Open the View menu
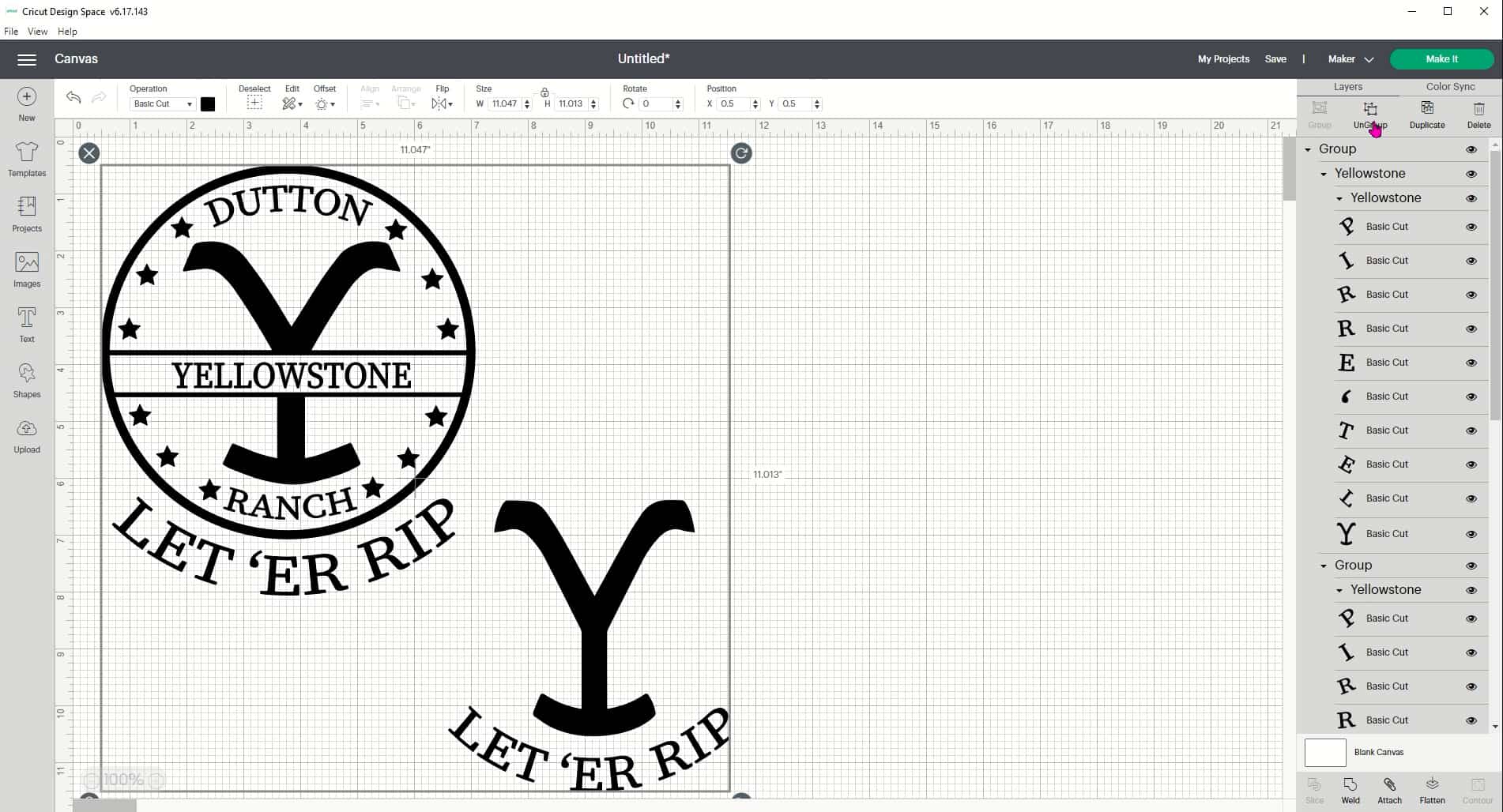1503x812 pixels. 38,32
